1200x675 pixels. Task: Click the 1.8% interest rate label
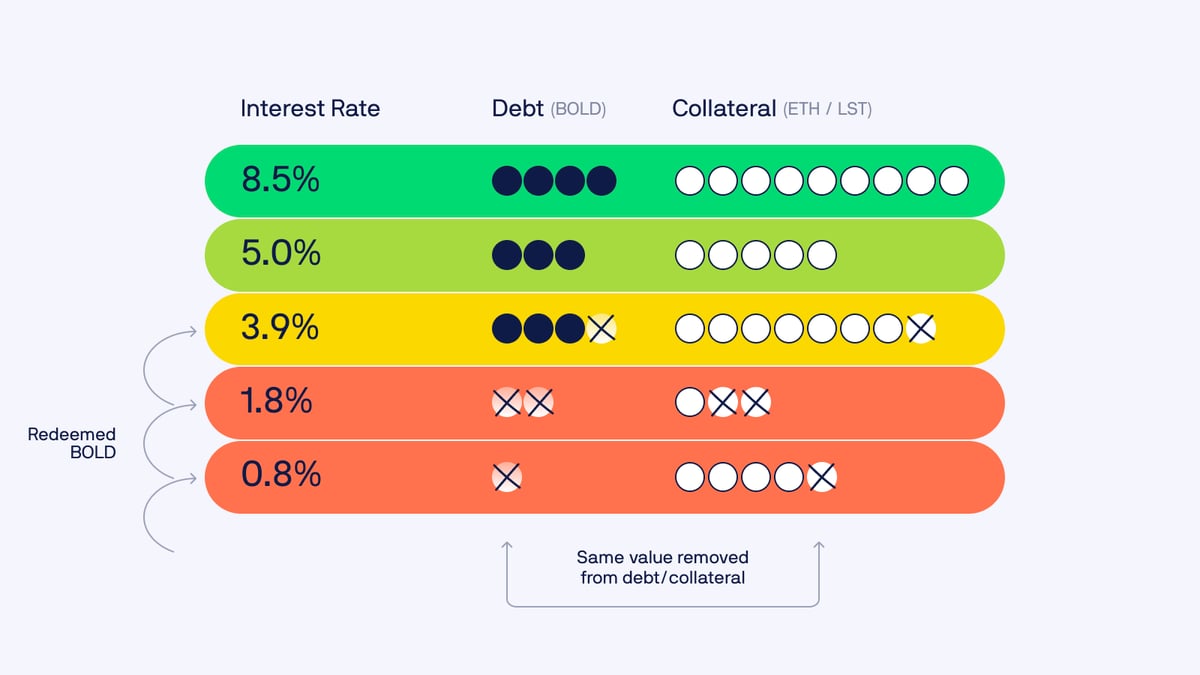(277, 402)
